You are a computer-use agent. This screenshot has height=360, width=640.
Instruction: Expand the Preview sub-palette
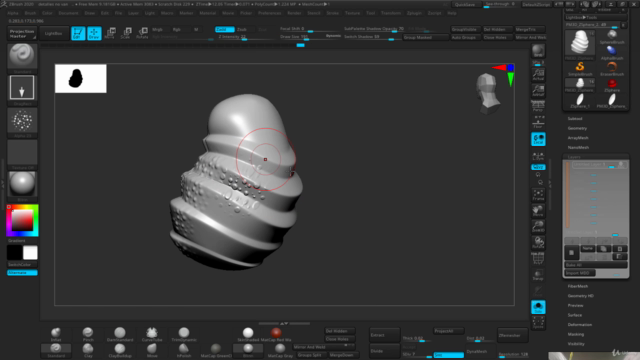click(x=575, y=305)
